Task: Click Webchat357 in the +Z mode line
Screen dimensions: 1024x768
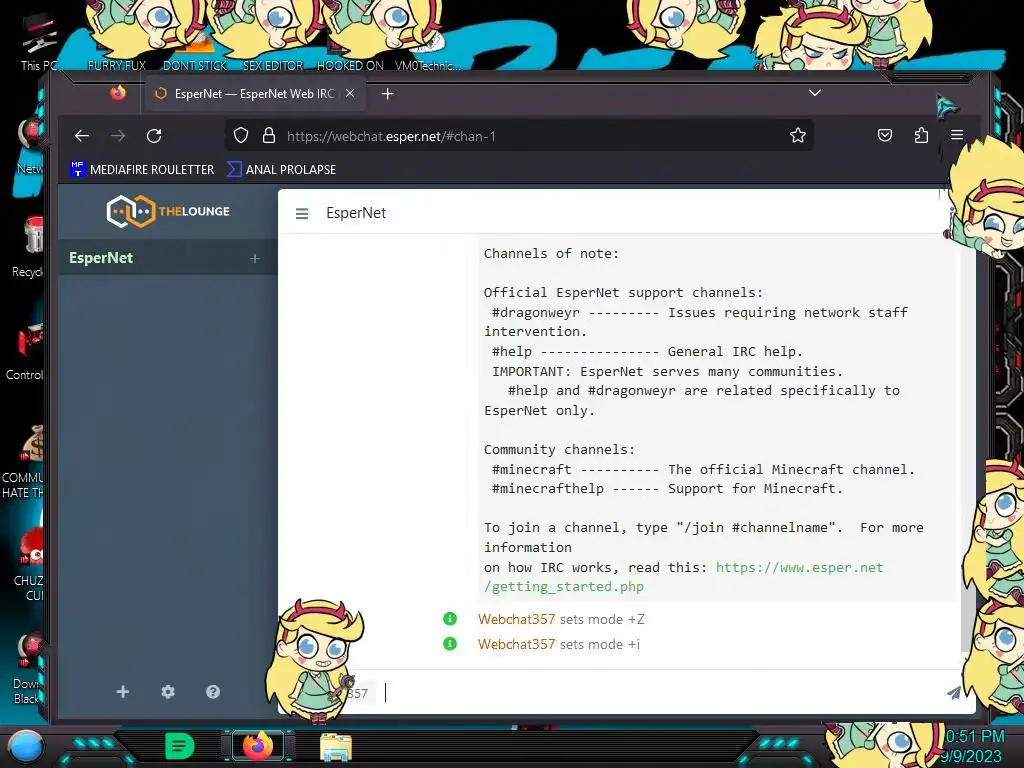Action: point(517,619)
